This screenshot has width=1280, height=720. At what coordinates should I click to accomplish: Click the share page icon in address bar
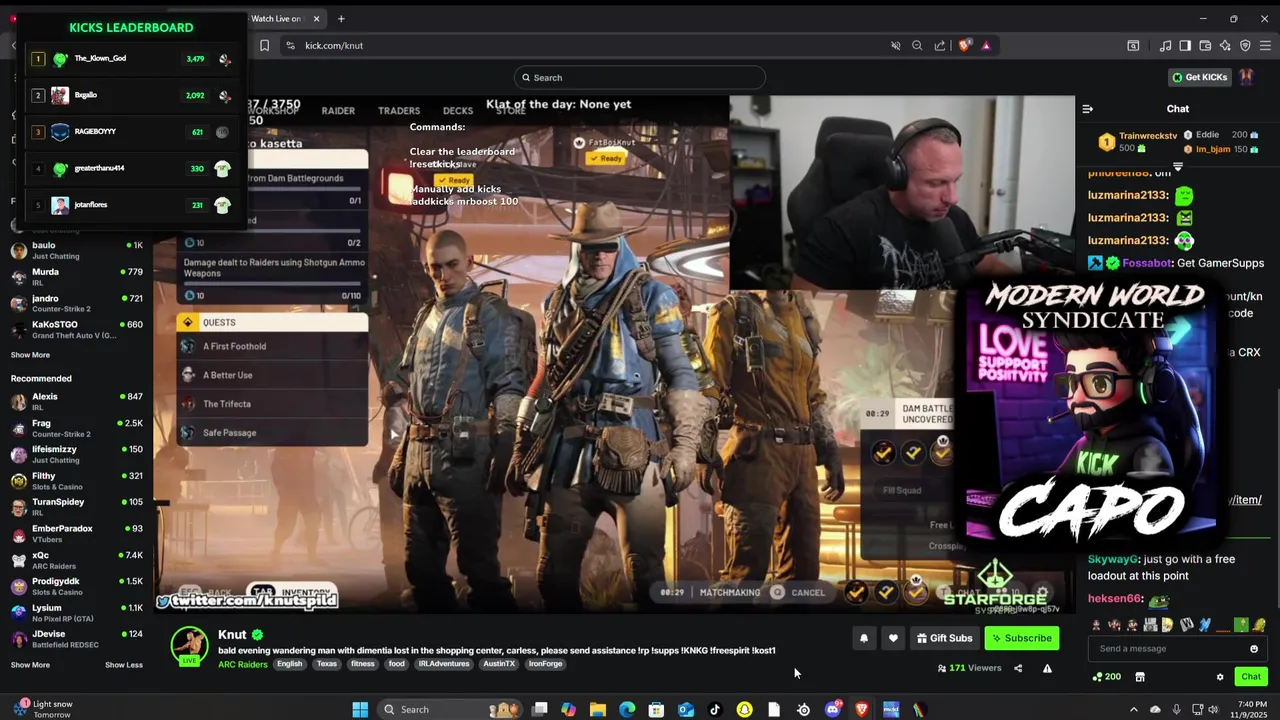coord(940,45)
